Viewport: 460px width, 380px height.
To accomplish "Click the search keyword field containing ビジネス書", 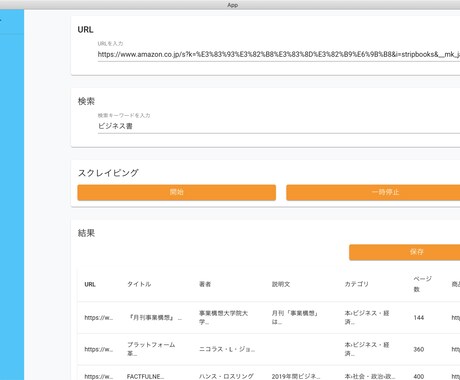I will [x=279, y=126].
